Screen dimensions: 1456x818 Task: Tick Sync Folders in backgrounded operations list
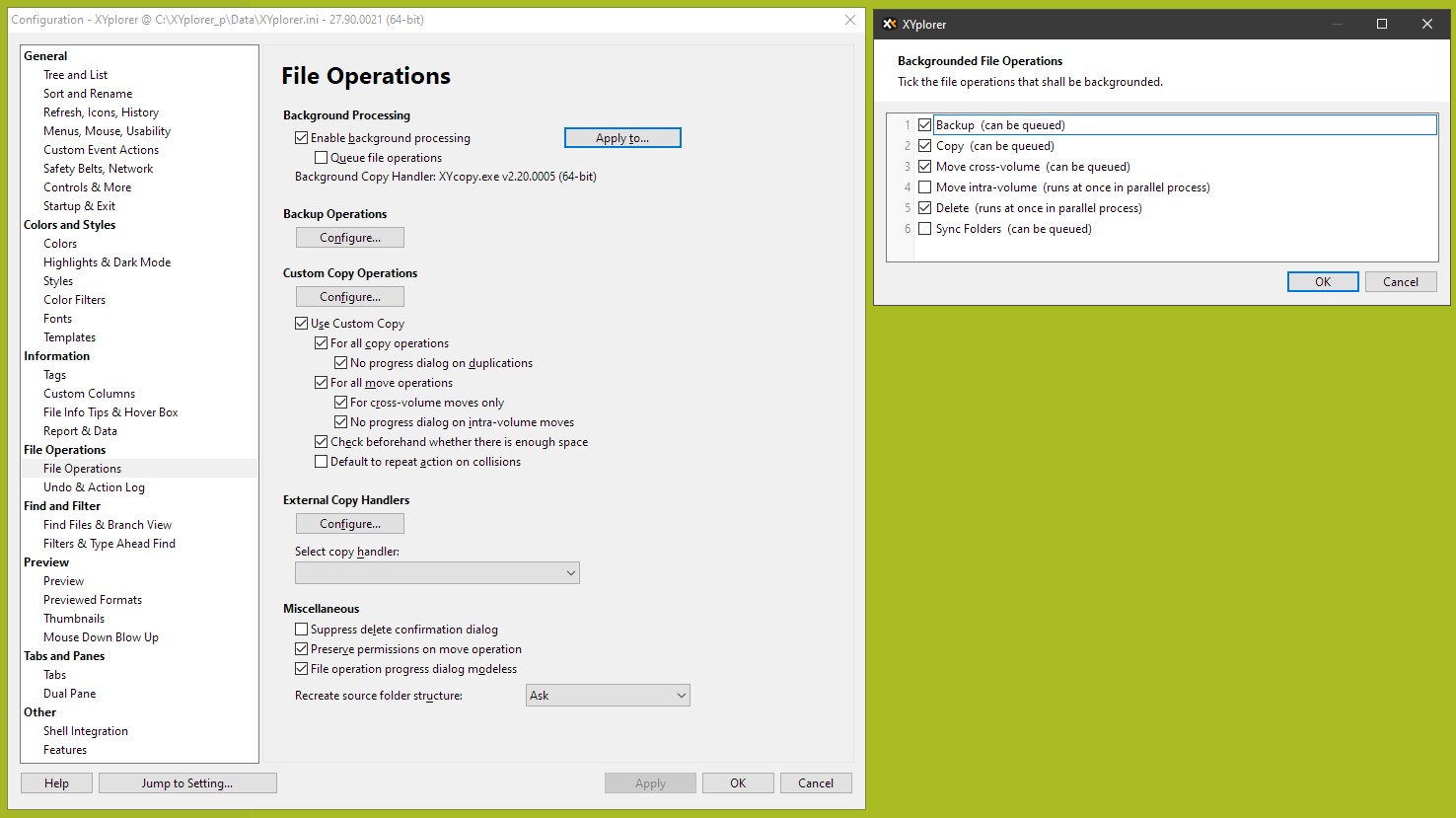coord(924,229)
